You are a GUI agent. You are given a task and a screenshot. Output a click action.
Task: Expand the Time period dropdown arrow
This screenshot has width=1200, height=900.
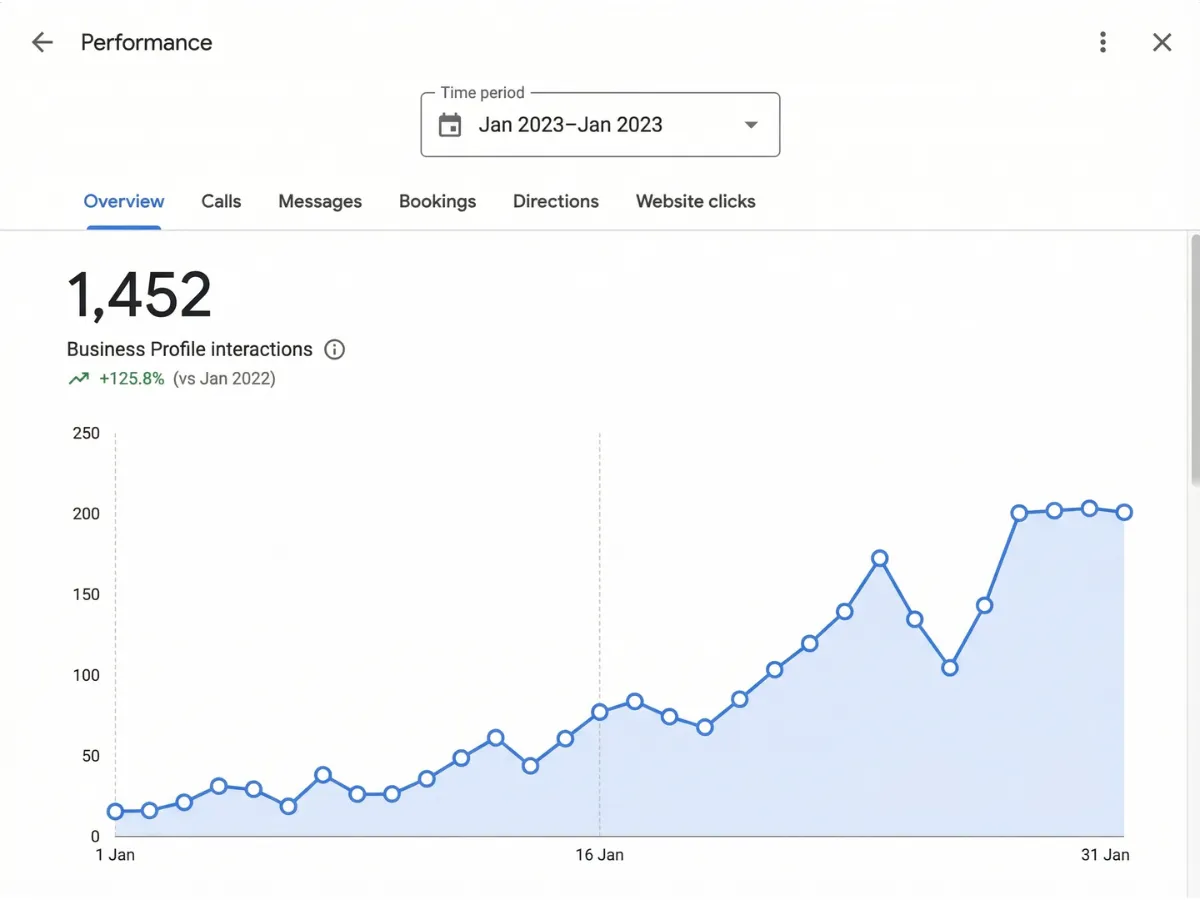pyautogui.click(x=750, y=125)
